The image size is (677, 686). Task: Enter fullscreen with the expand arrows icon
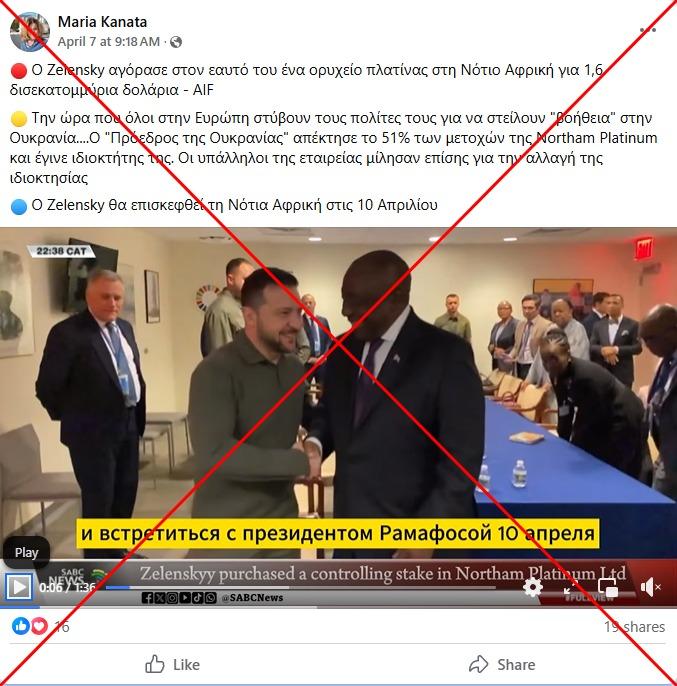[x=570, y=587]
